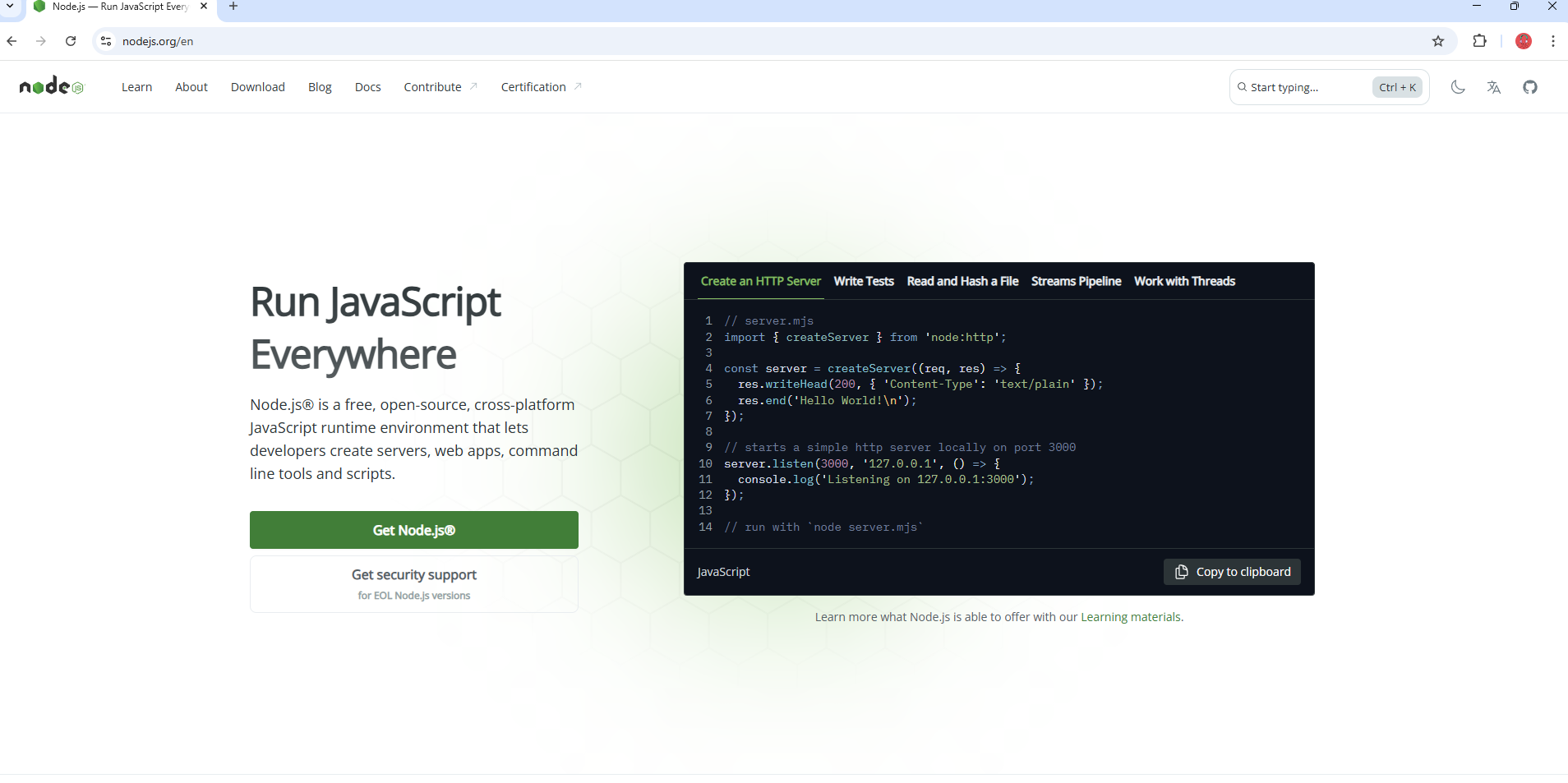Viewport: 1568px width, 783px height.
Task: Open the browser profile avatar
Action: tap(1523, 40)
